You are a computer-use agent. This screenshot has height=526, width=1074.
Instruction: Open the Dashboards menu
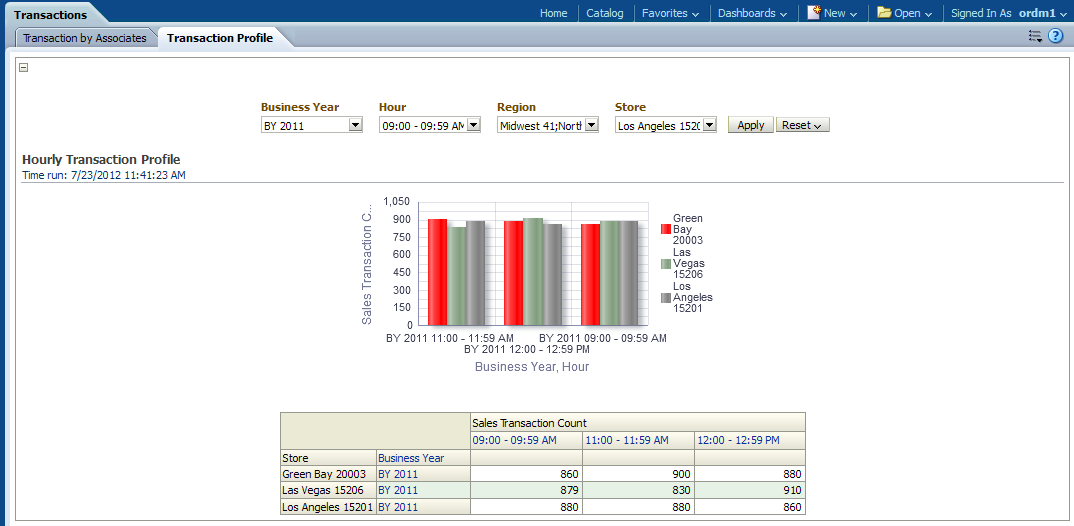[x=752, y=13]
